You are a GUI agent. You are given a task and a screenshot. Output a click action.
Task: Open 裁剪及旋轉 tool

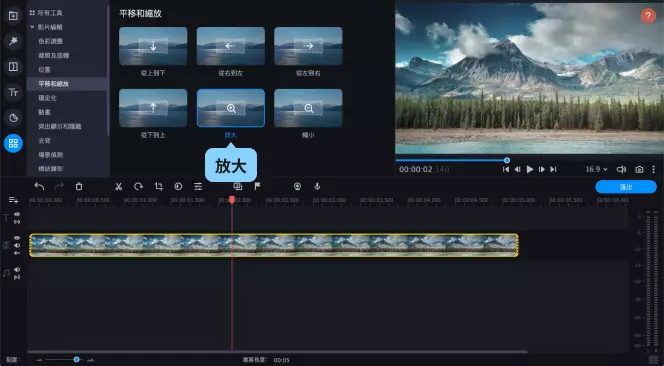click(x=53, y=55)
